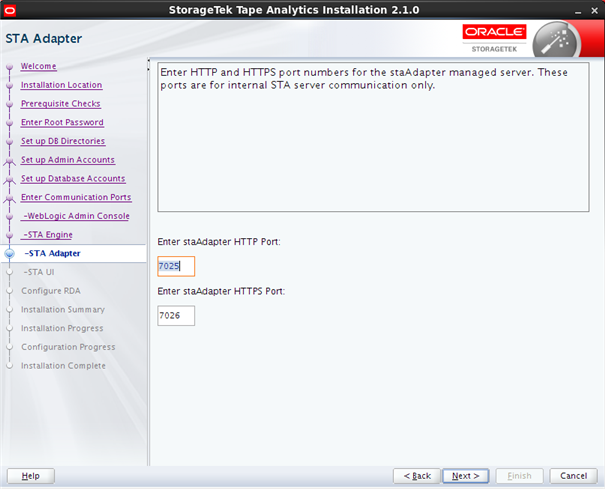Screen dimensions: 605x489
Task: Click the installer wizard wand icon
Action: [x=556, y=42]
